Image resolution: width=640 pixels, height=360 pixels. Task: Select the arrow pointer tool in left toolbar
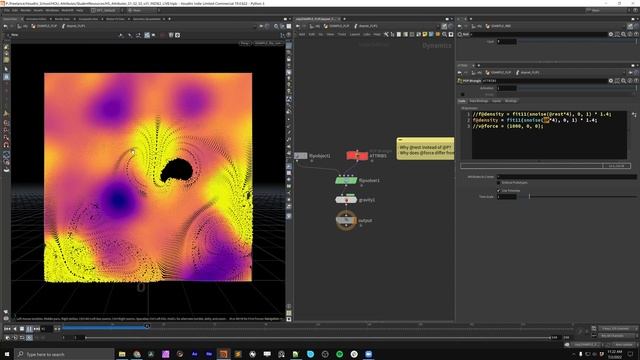6,69
